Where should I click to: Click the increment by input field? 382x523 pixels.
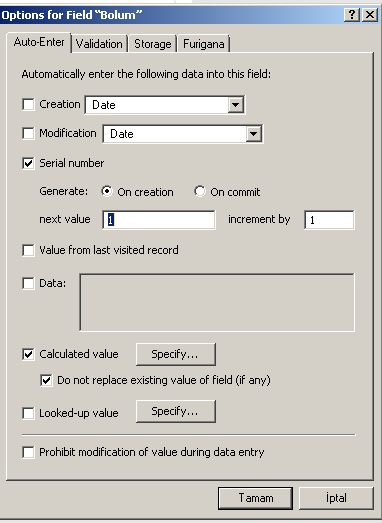coord(329,220)
